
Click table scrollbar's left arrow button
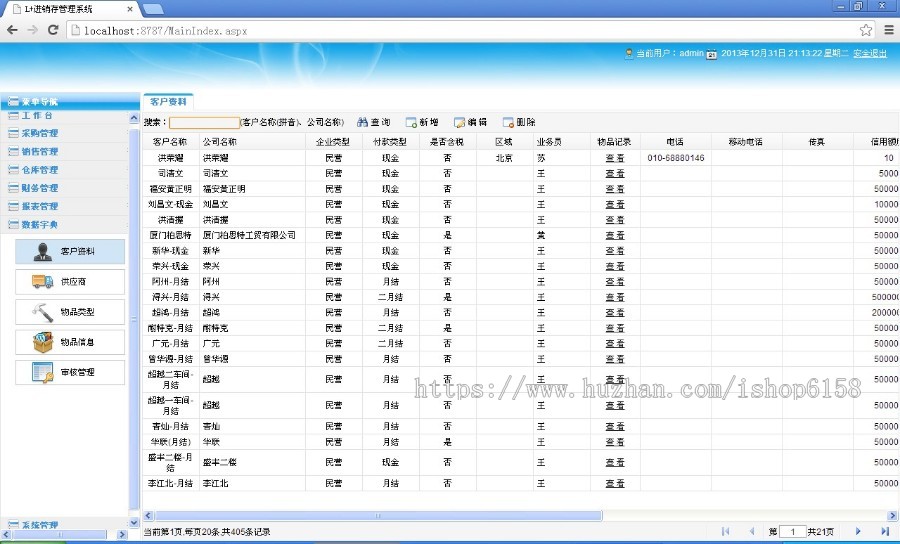click(x=149, y=515)
